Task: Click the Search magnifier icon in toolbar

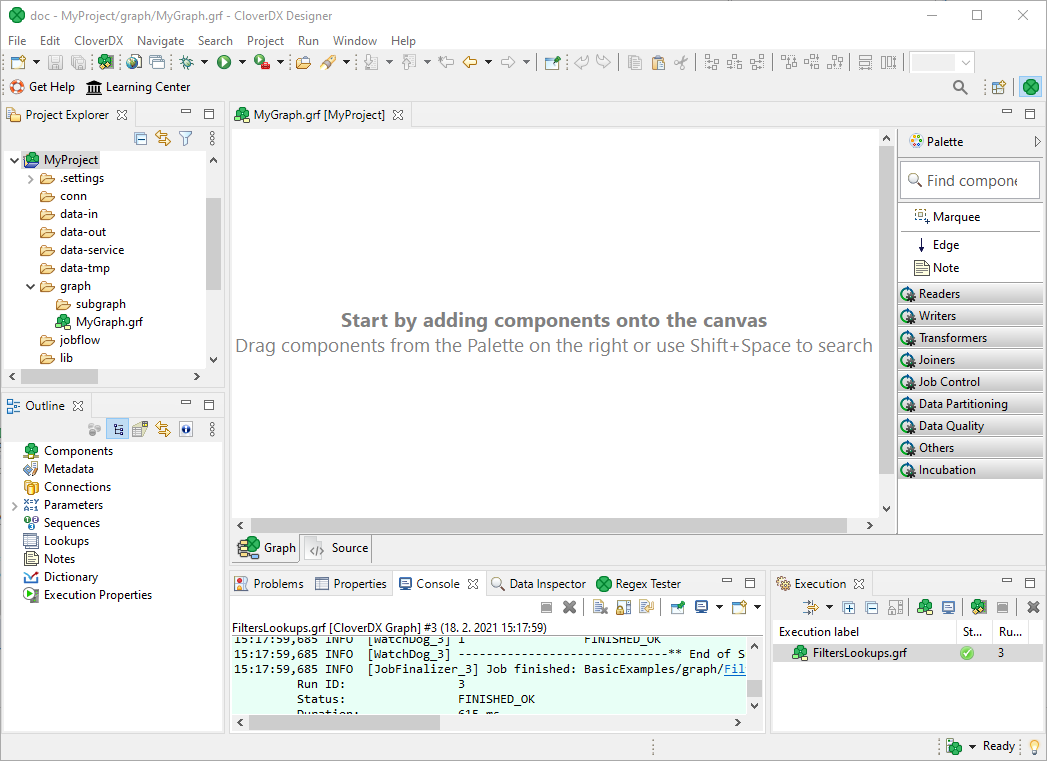Action: pyautogui.click(x=960, y=87)
